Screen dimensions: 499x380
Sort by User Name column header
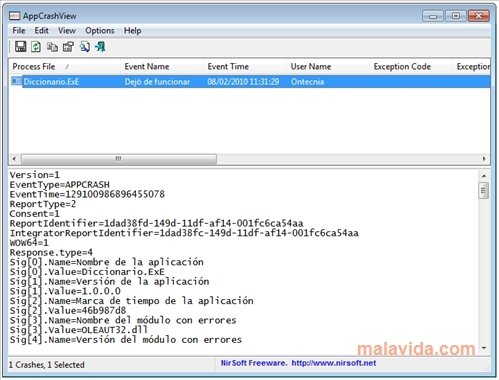click(328, 67)
